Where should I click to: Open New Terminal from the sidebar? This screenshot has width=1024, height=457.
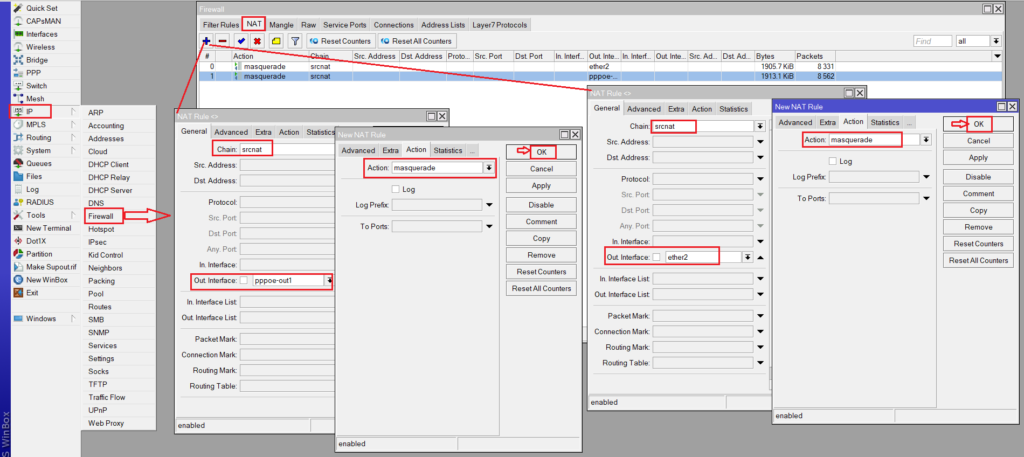pos(46,228)
